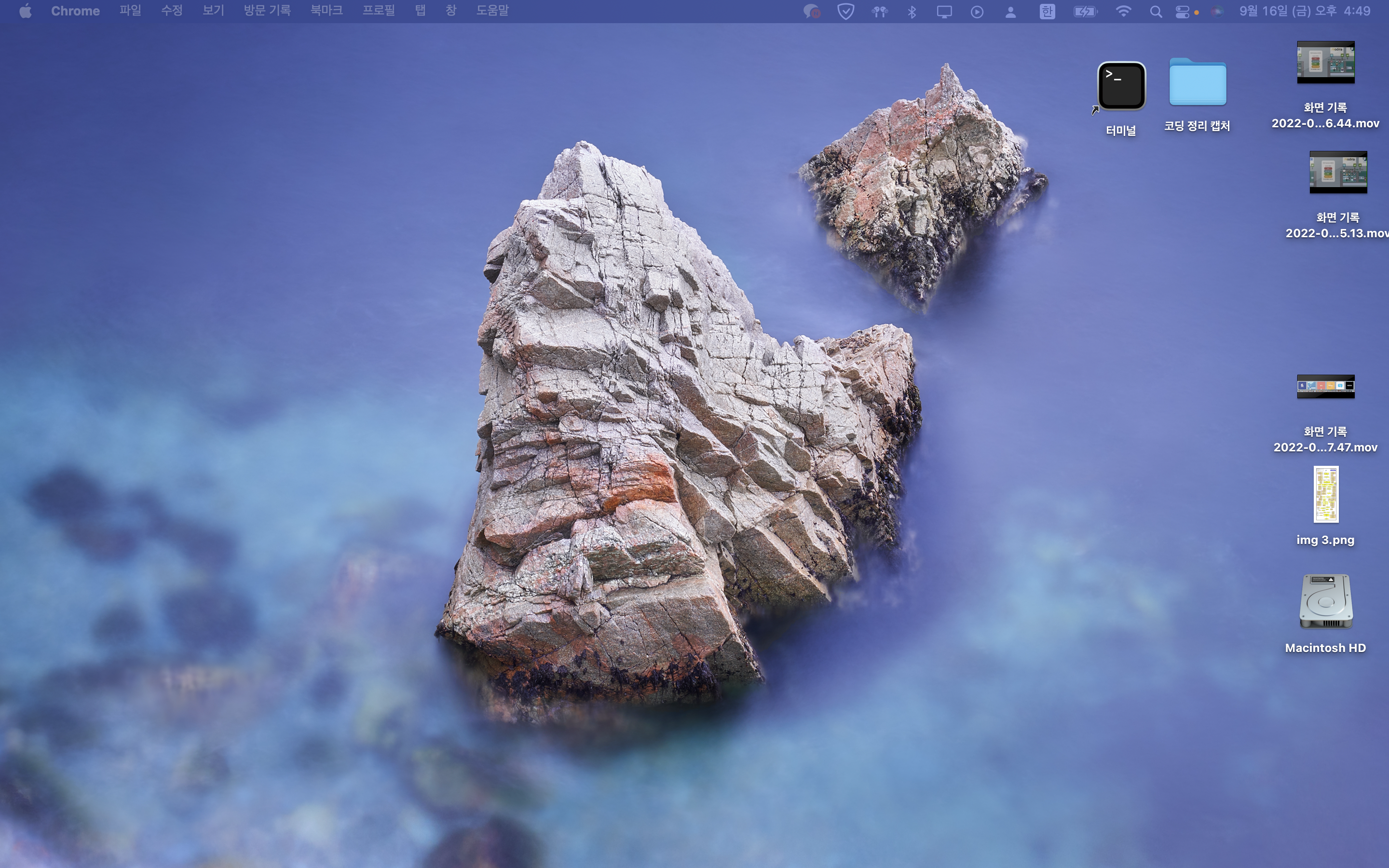This screenshot has width=1389, height=868.
Task: Open the 북마크 menu
Action: click(326, 10)
